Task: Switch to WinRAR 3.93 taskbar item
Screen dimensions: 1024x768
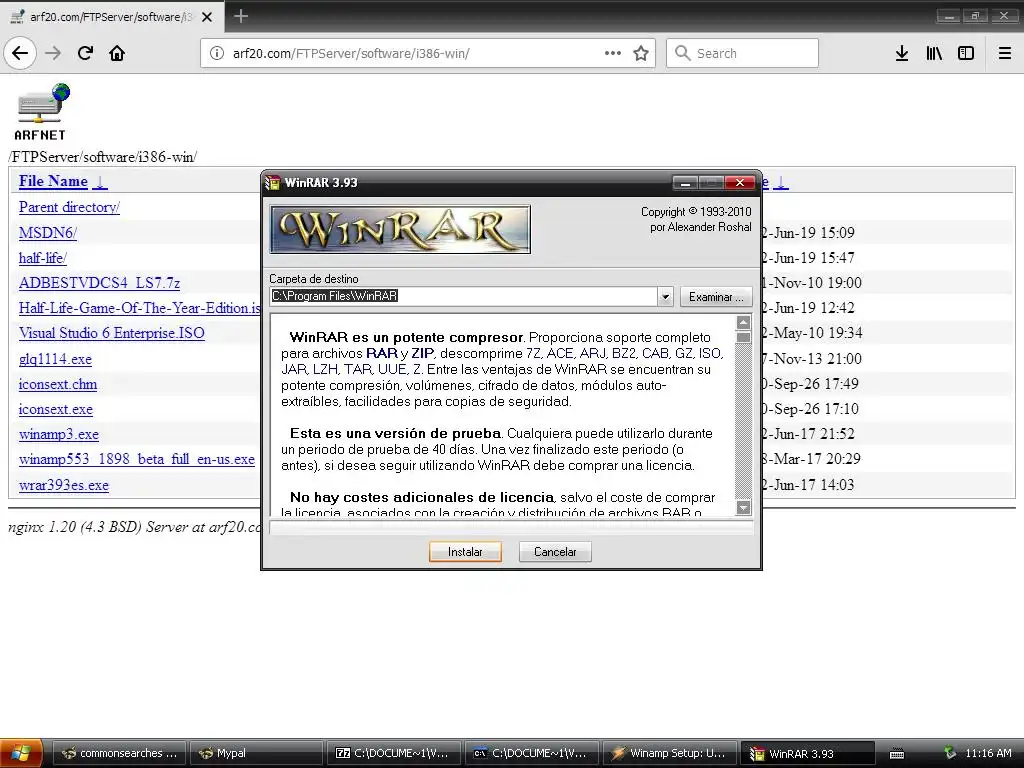Action: click(808, 754)
